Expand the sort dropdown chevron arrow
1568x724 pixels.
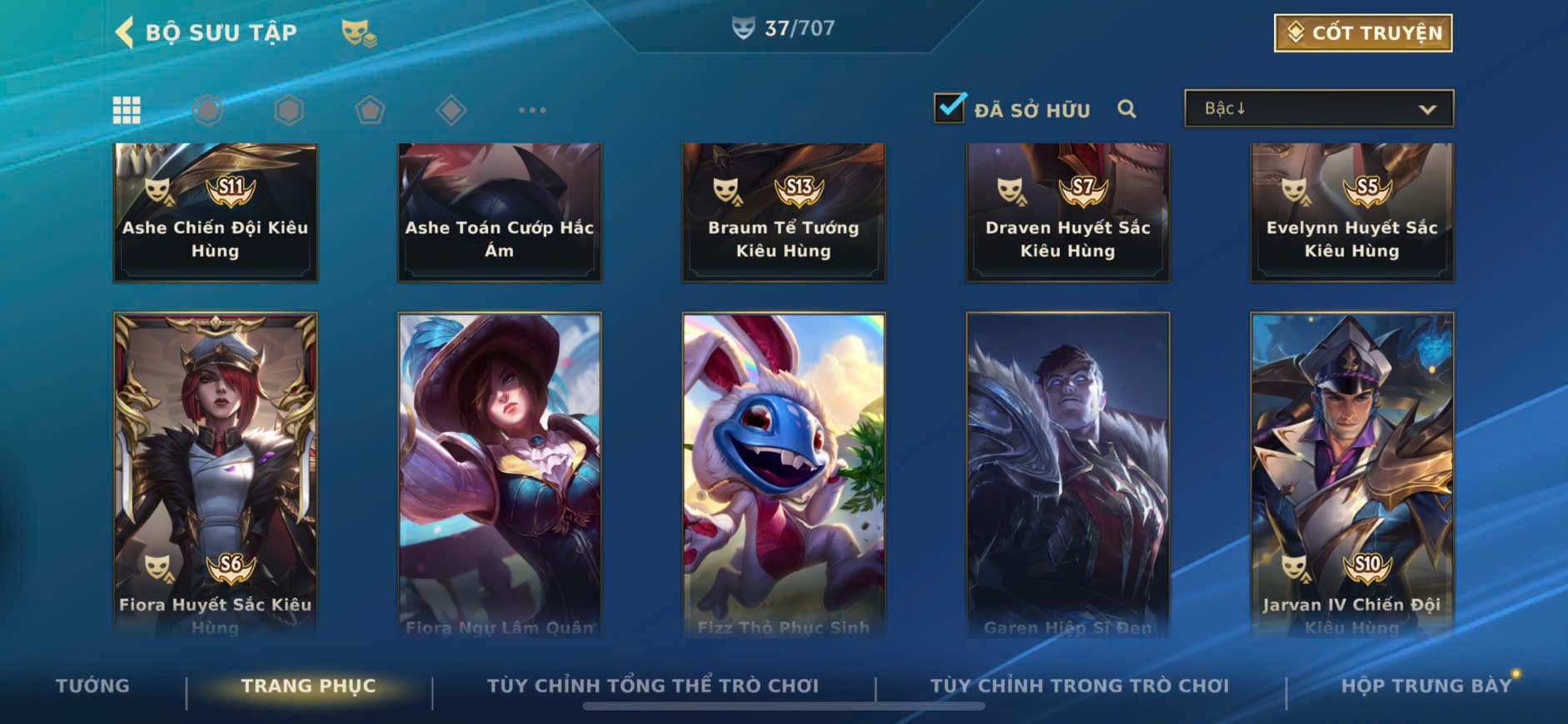point(1427,110)
